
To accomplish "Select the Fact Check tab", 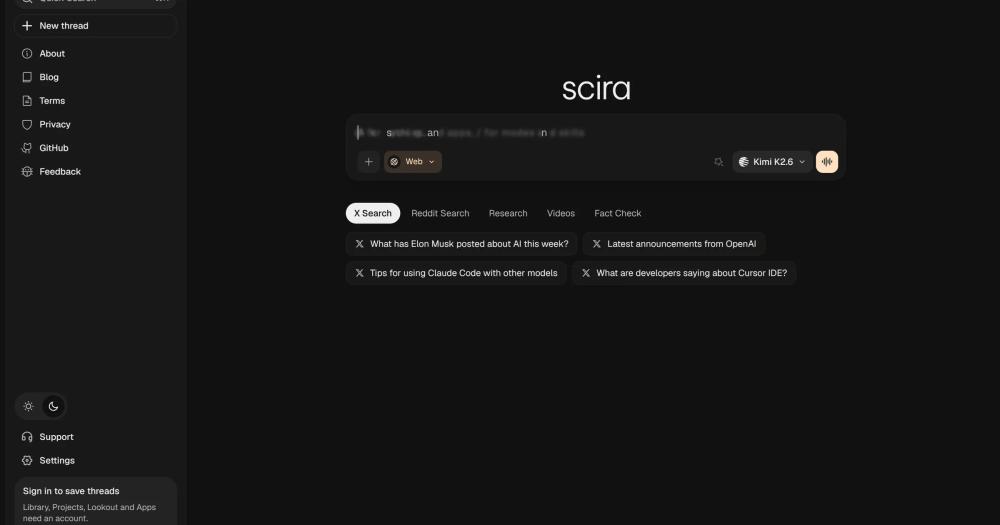I will (x=618, y=214).
